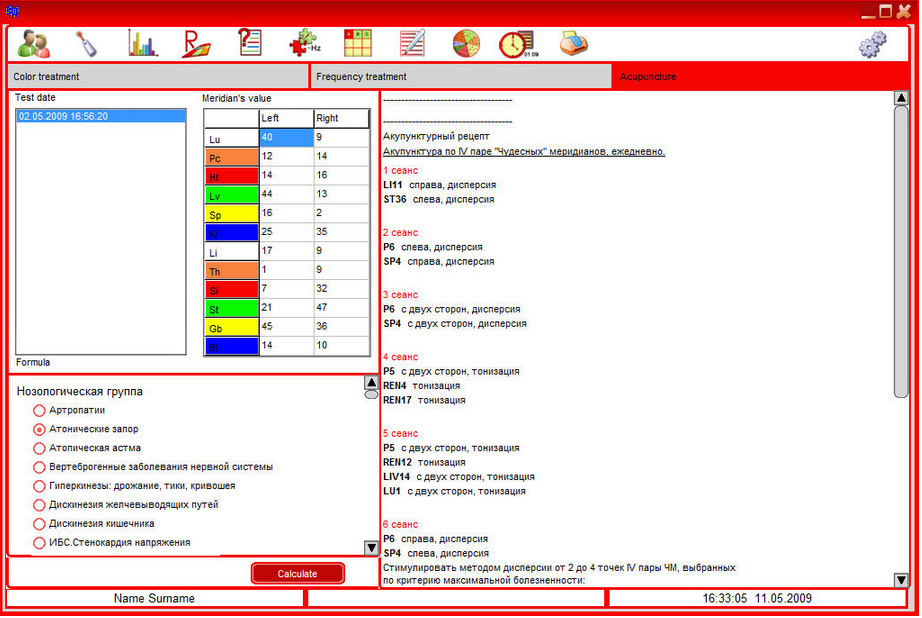Switch to the Frequency treatment tab
This screenshot has width=922, height=618.
(460, 76)
